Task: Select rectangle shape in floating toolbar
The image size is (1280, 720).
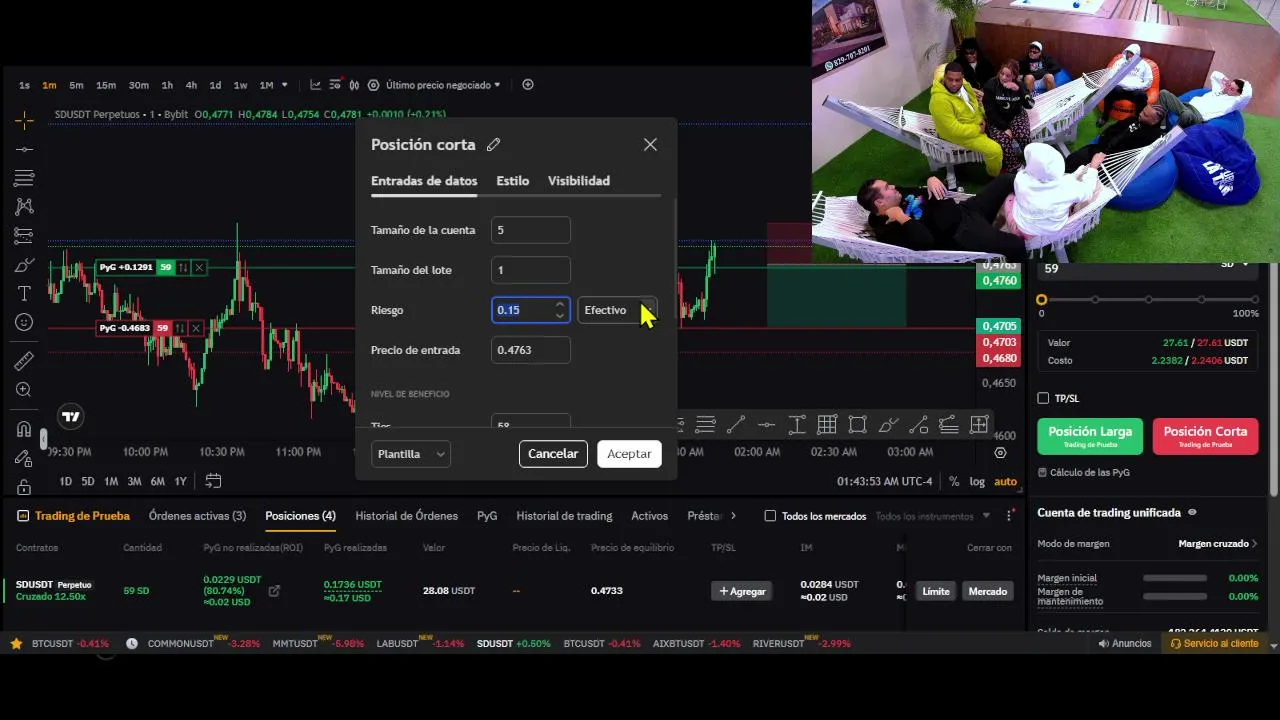Action: coord(857,425)
